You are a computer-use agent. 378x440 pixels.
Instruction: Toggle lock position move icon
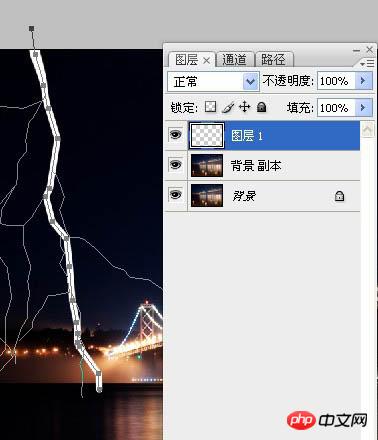click(244, 107)
